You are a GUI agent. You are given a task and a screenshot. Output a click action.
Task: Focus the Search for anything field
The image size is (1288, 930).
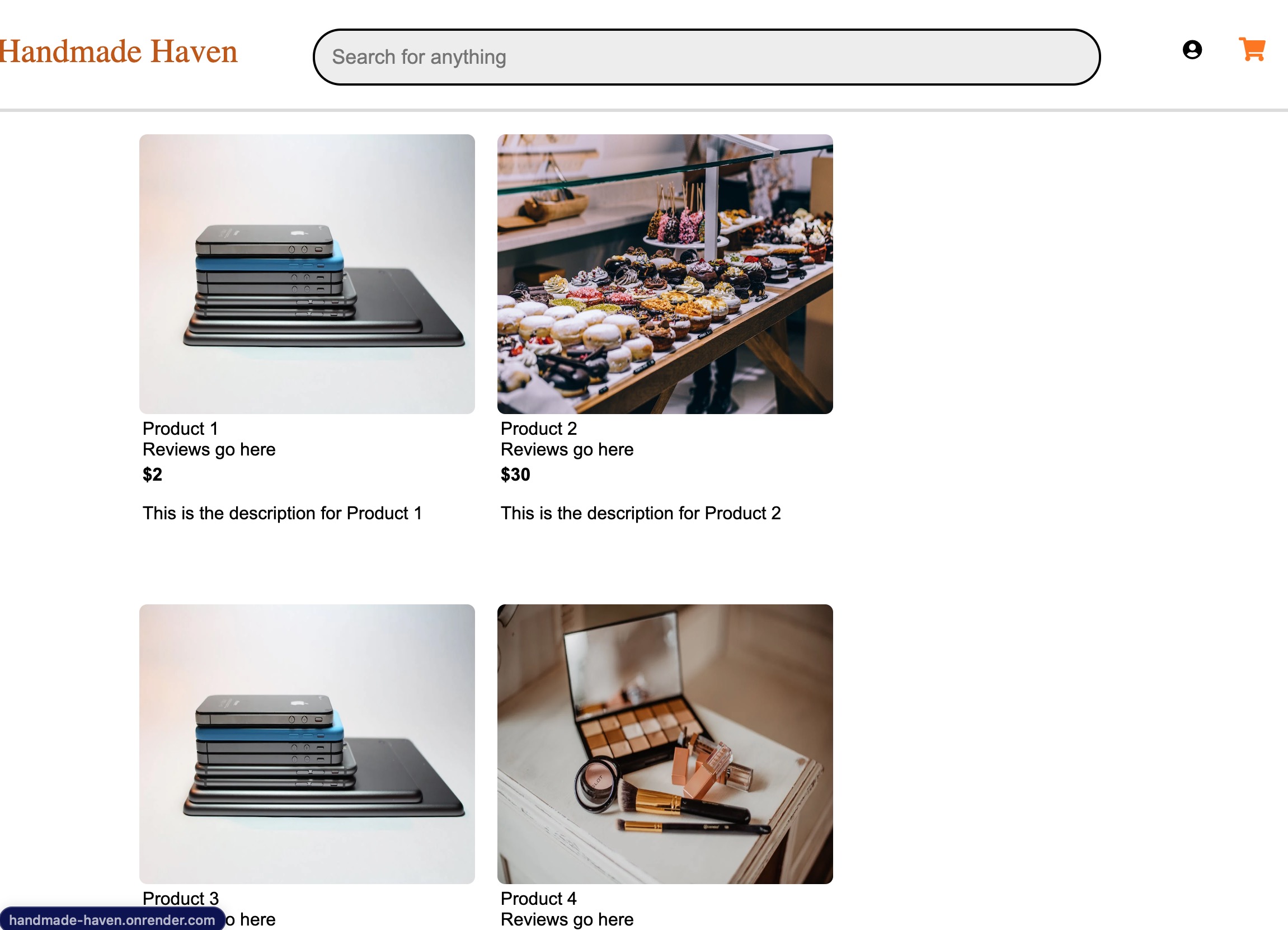point(707,58)
